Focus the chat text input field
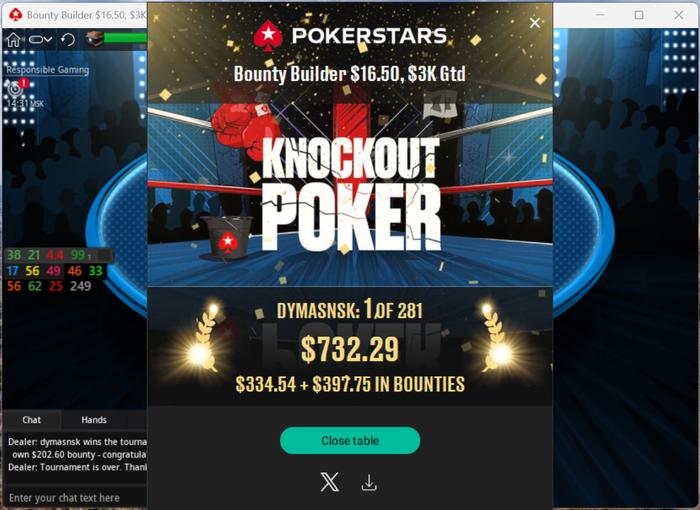 [x=75, y=497]
